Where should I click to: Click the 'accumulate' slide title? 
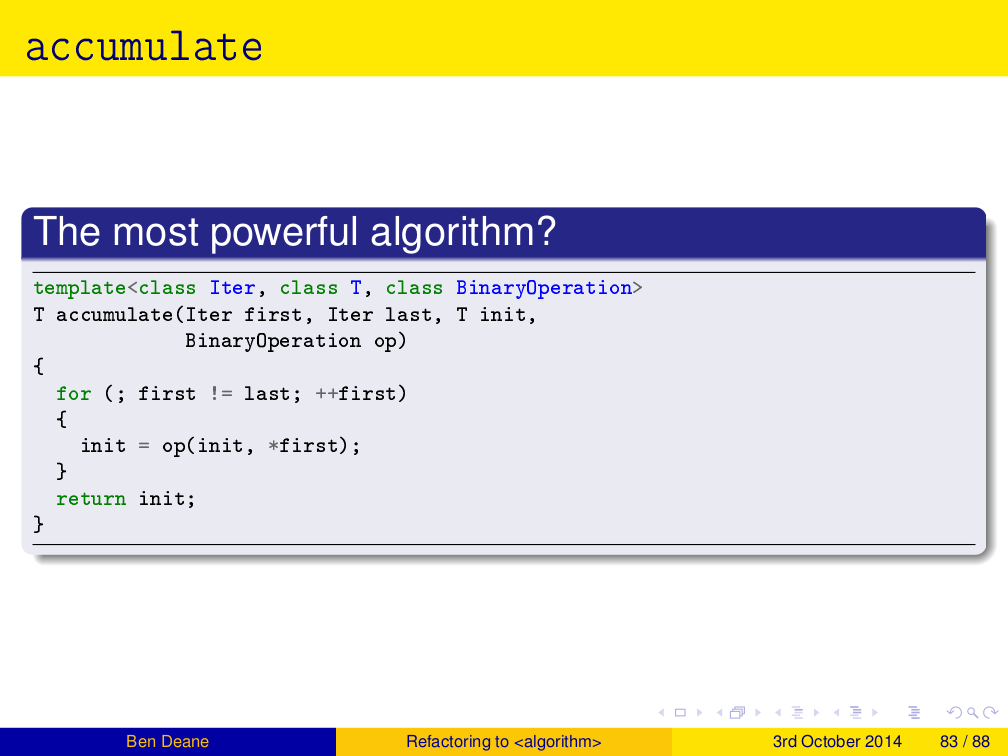point(144,47)
